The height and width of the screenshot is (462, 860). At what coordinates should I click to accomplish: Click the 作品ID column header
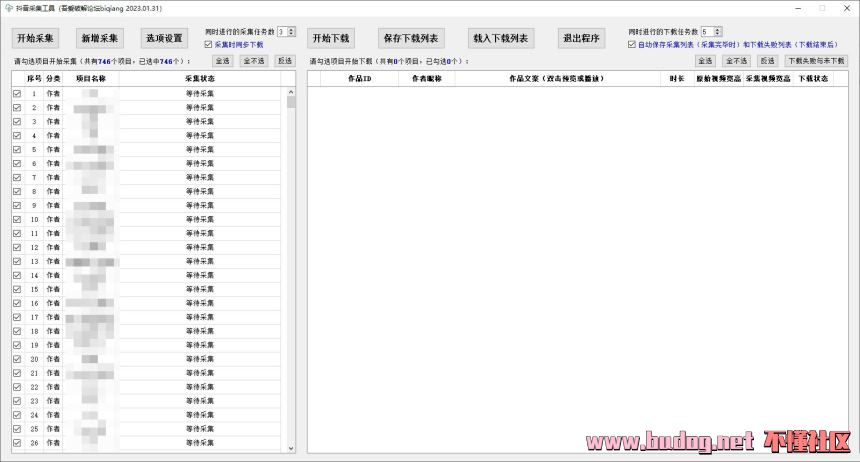[360, 79]
